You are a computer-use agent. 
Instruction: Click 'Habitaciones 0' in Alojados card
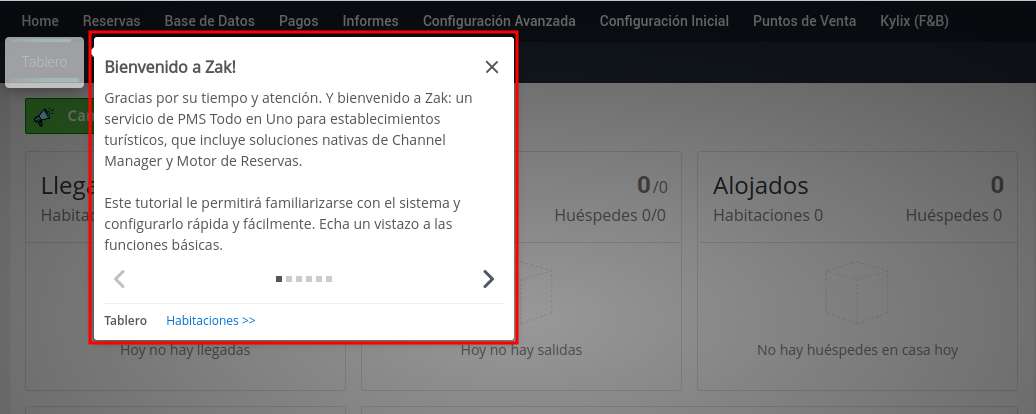pos(768,215)
